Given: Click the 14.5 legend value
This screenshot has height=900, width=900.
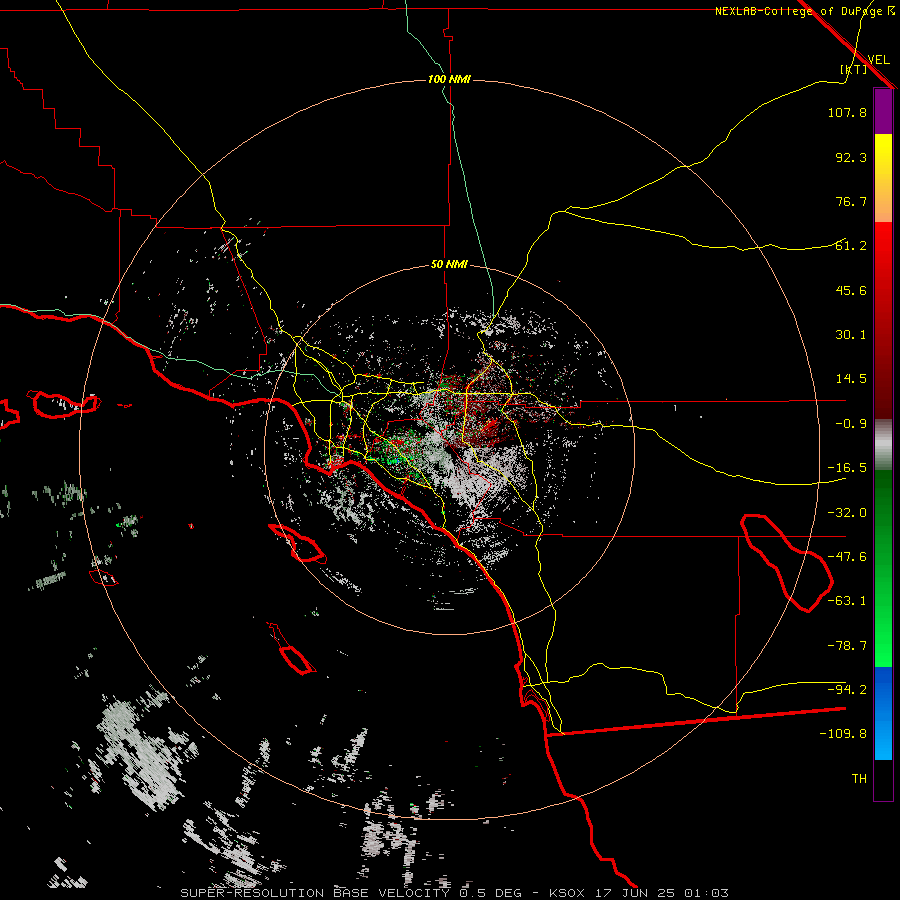Looking at the screenshot, I should [851, 379].
